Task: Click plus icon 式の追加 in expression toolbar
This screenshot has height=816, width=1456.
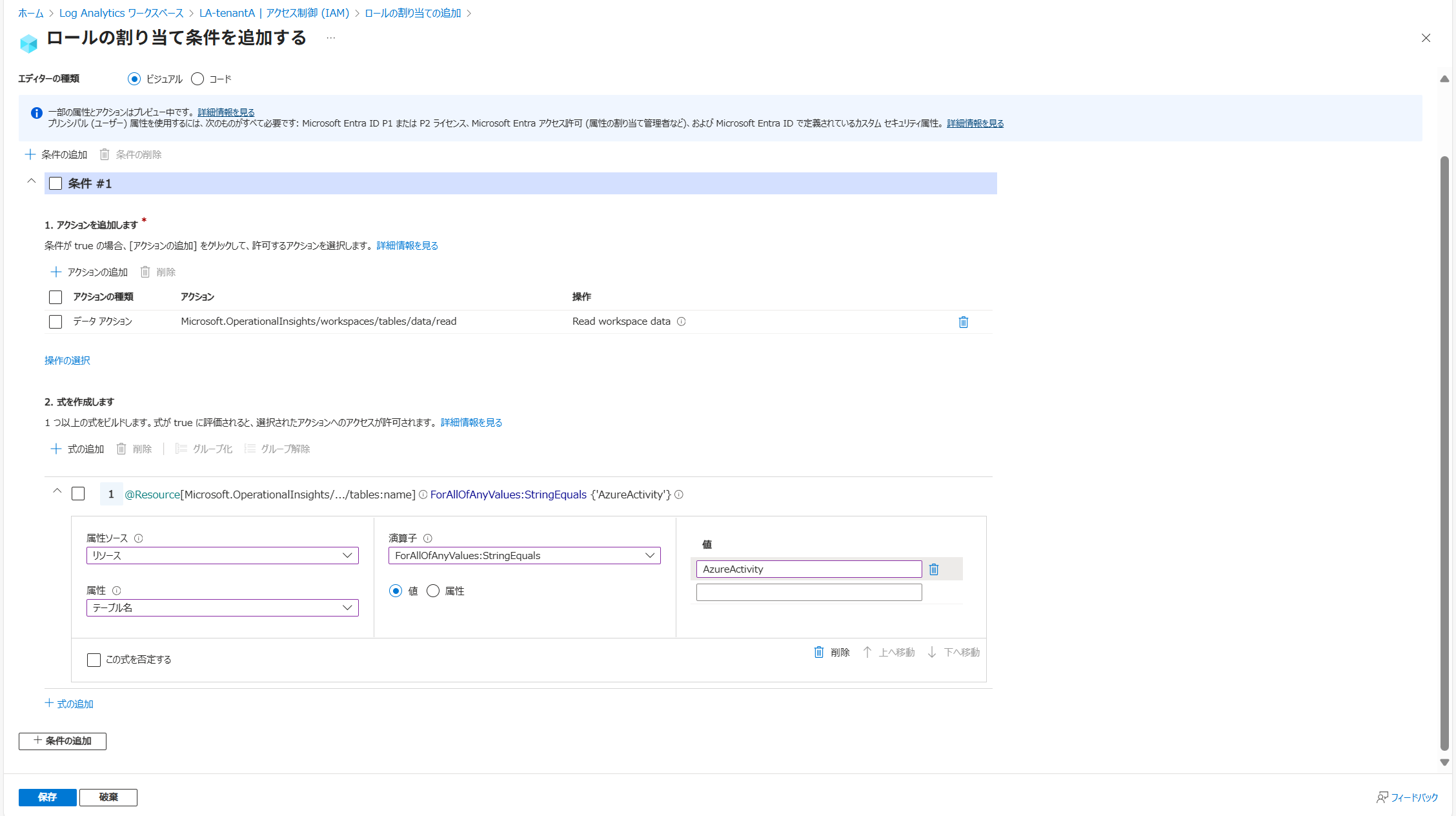Action: coord(56,449)
